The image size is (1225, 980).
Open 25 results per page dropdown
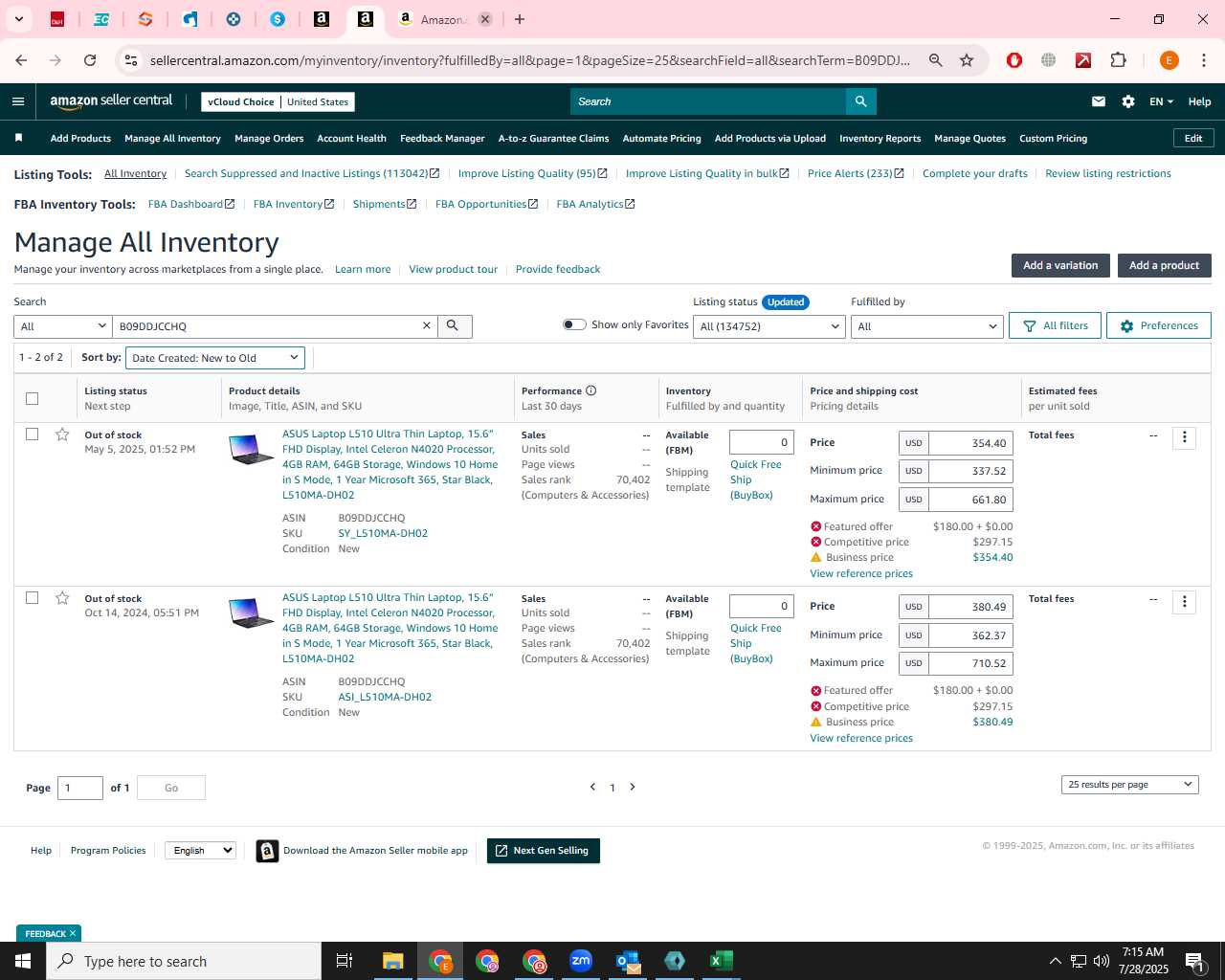tap(1130, 785)
